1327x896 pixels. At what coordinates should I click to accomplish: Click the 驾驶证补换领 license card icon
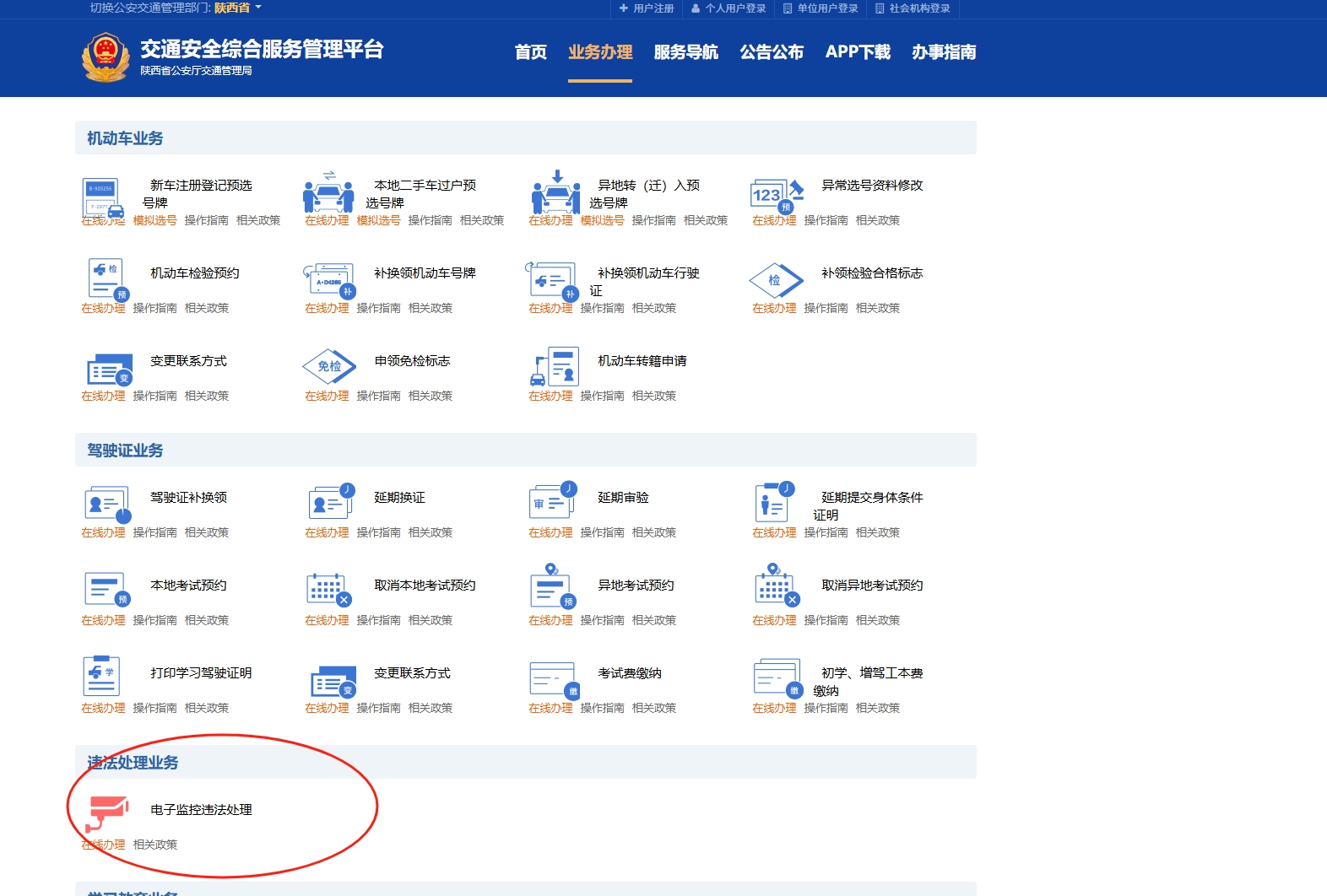click(x=107, y=504)
